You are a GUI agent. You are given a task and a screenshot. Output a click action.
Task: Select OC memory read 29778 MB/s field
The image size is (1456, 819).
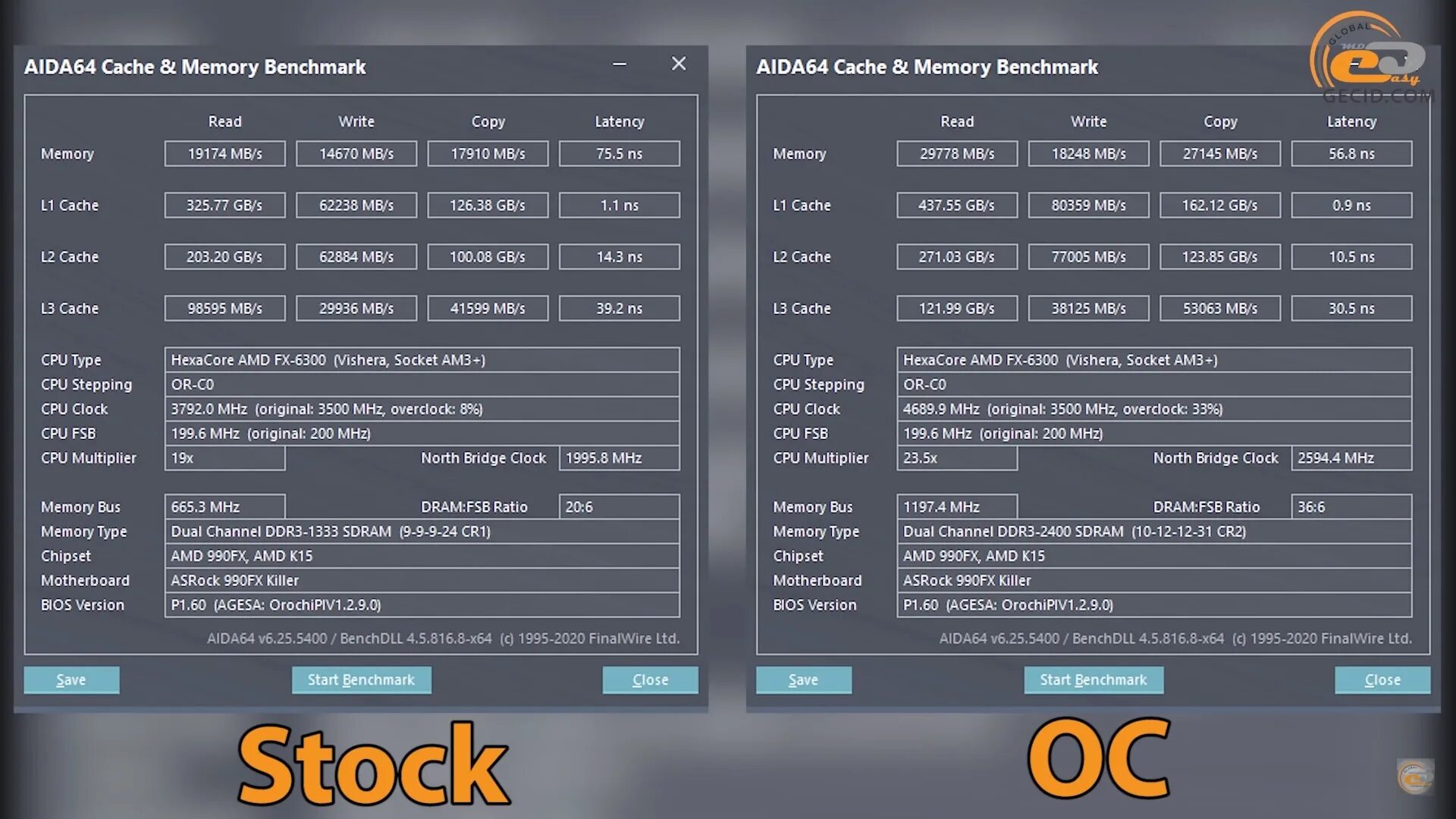956,154
